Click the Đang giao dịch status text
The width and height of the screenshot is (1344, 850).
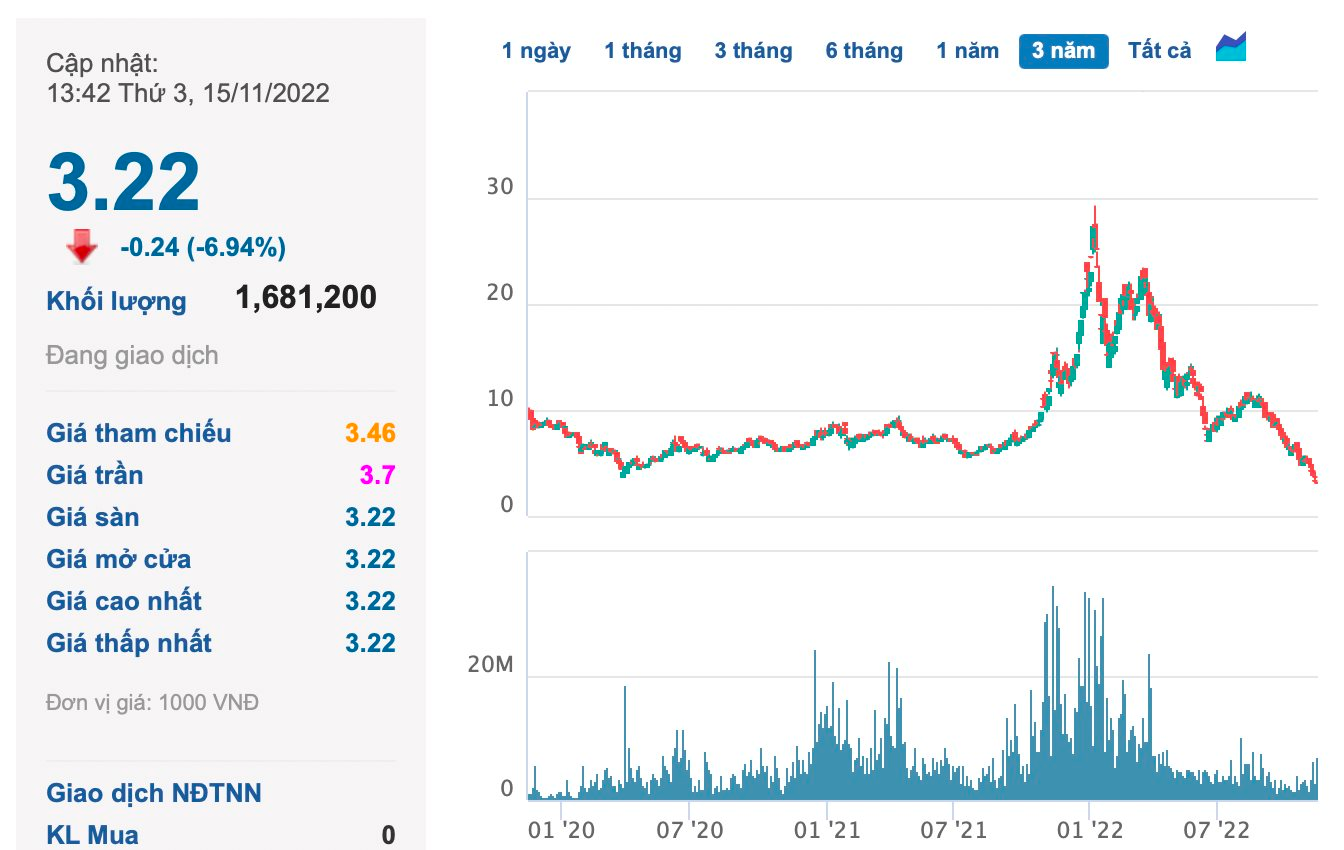coord(132,355)
